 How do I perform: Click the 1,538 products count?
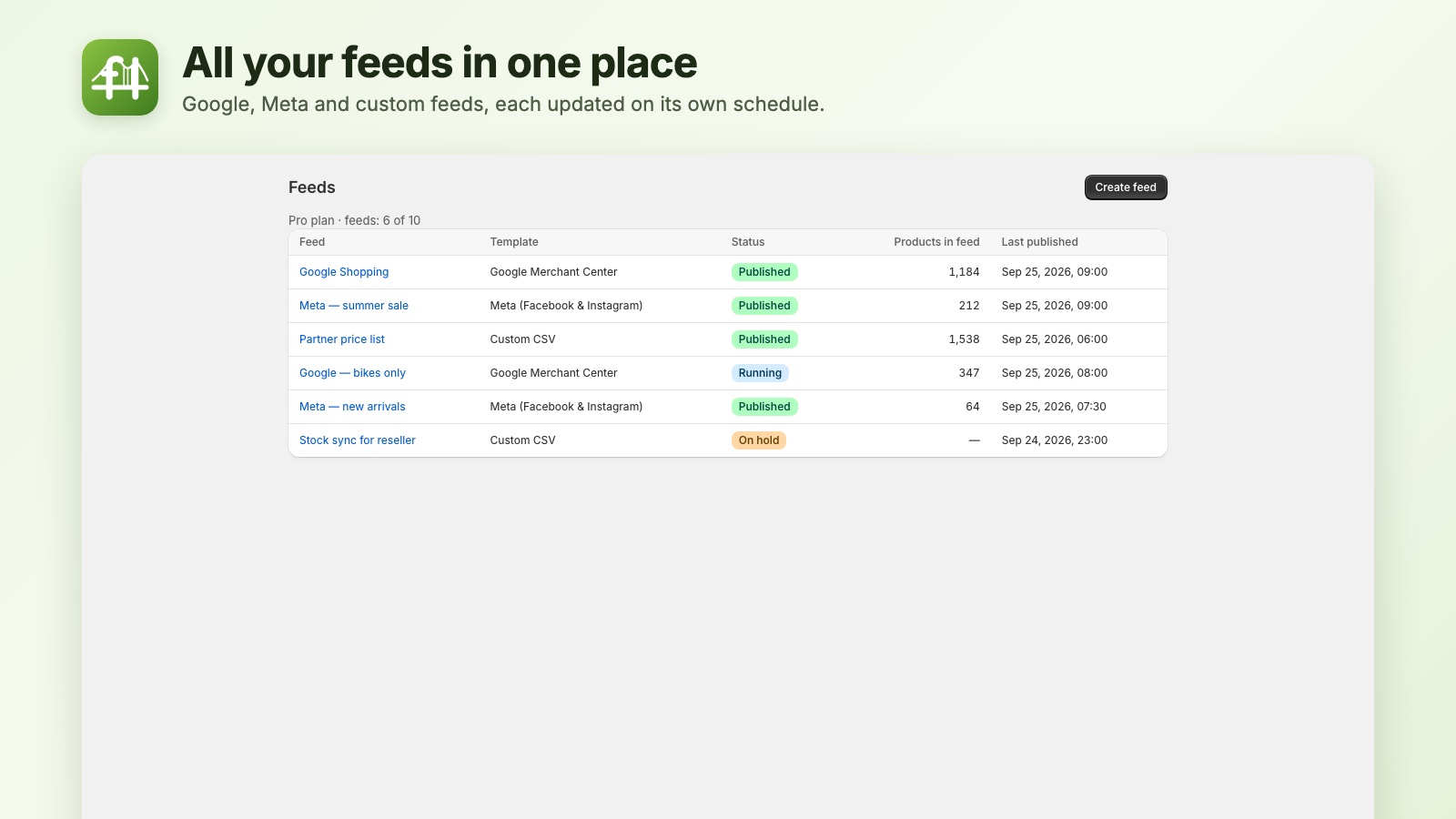[x=964, y=339]
